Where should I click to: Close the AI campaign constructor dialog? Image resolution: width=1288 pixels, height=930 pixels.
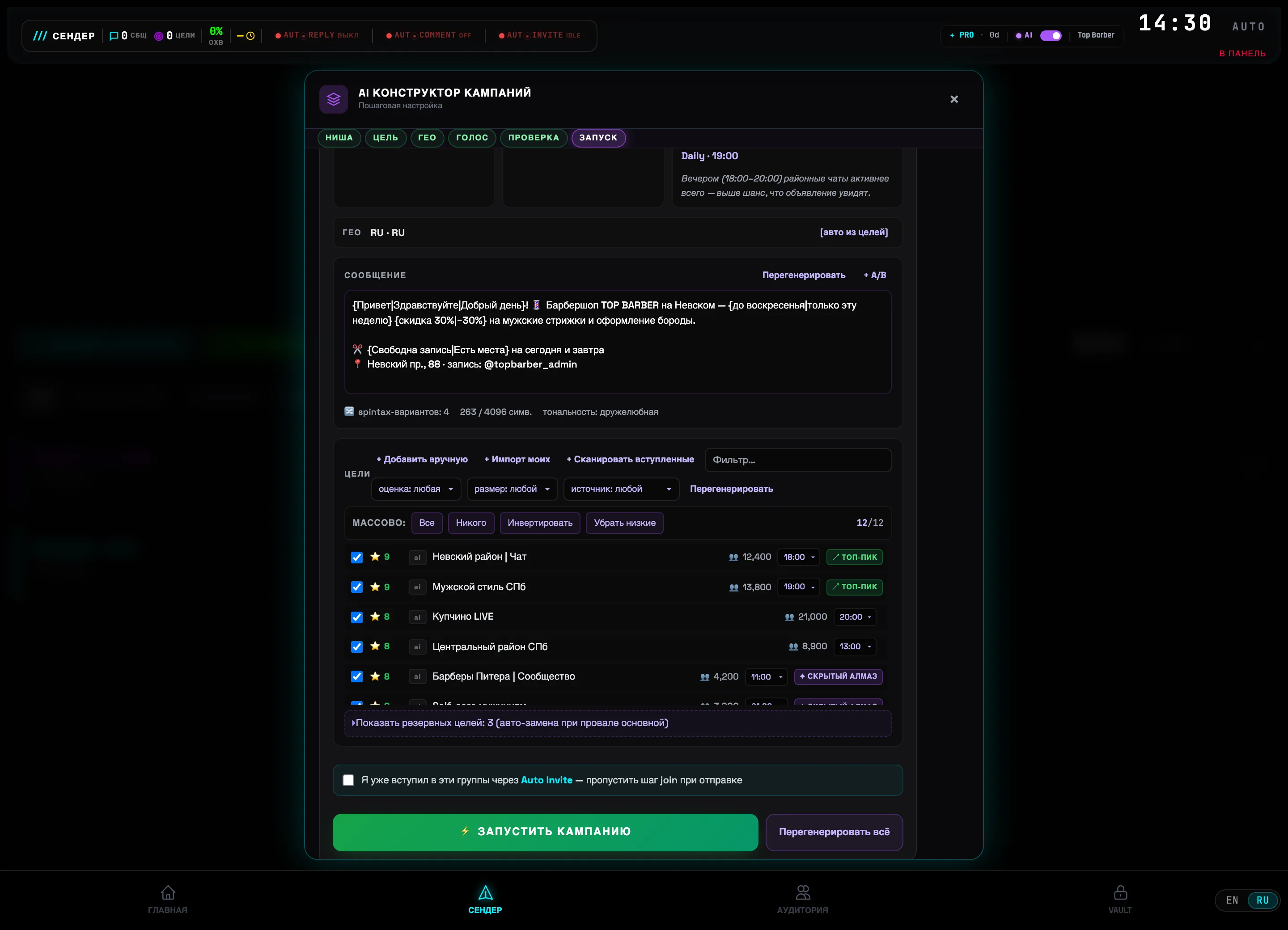pos(954,99)
